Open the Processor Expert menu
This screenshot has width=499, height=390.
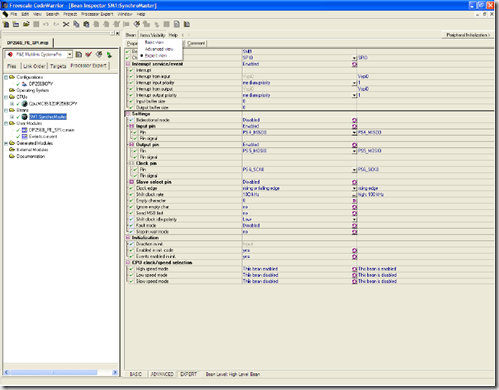click(97, 14)
